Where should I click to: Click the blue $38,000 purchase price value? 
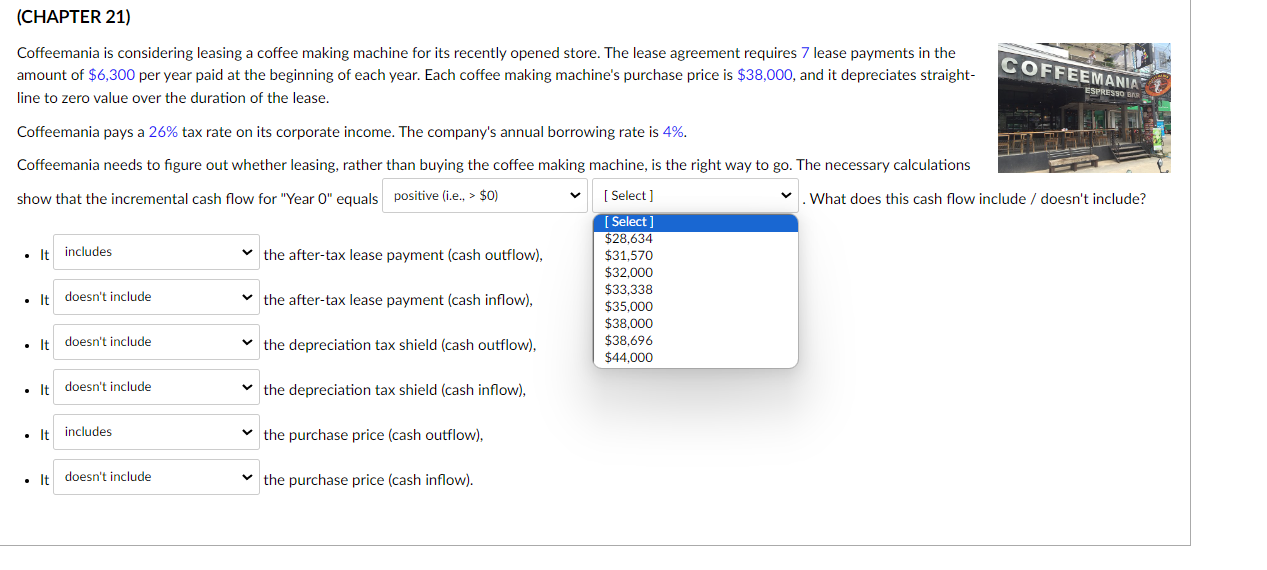765,75
